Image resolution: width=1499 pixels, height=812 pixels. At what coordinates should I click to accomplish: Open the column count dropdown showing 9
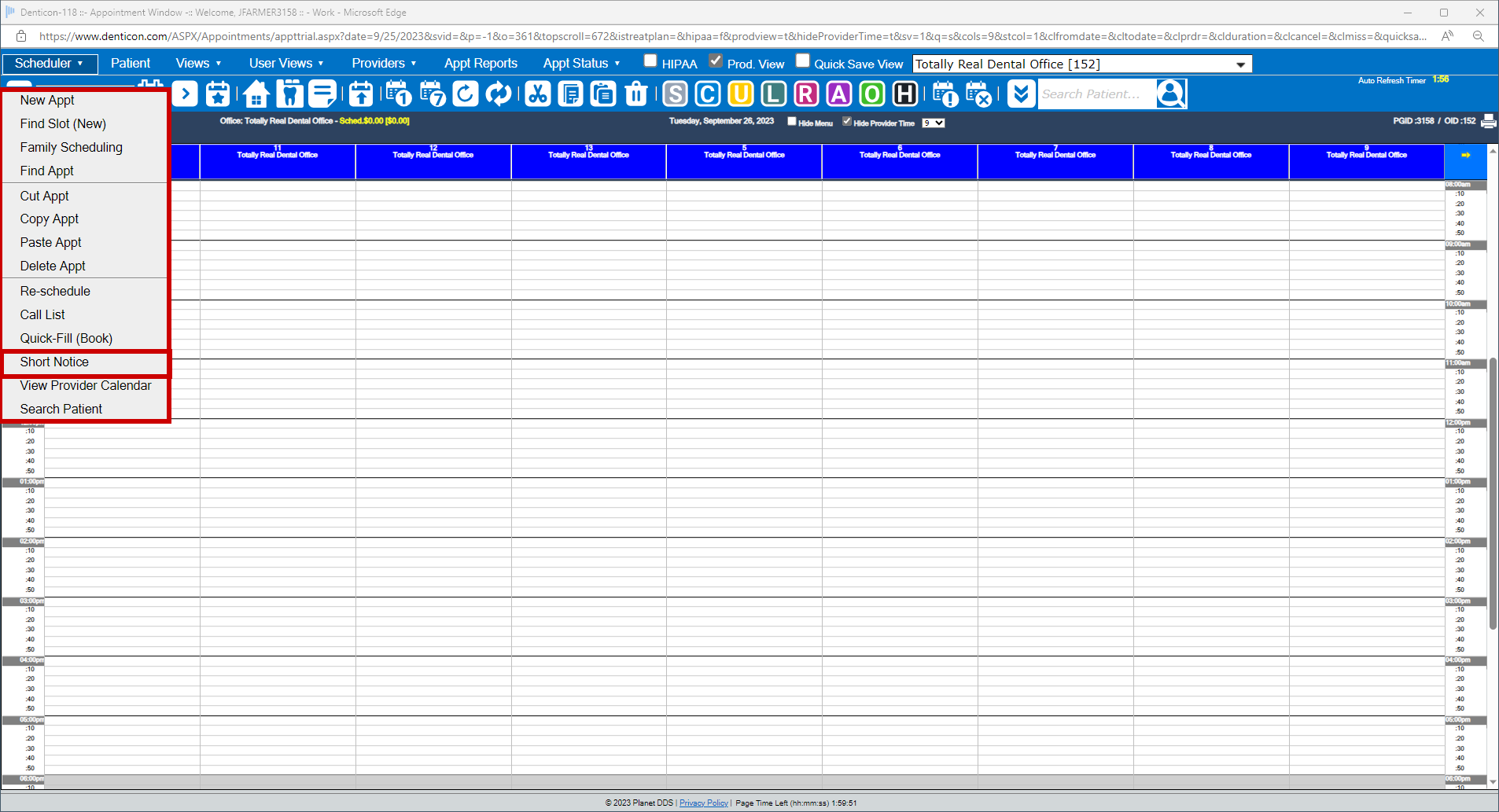coord(934,123)
